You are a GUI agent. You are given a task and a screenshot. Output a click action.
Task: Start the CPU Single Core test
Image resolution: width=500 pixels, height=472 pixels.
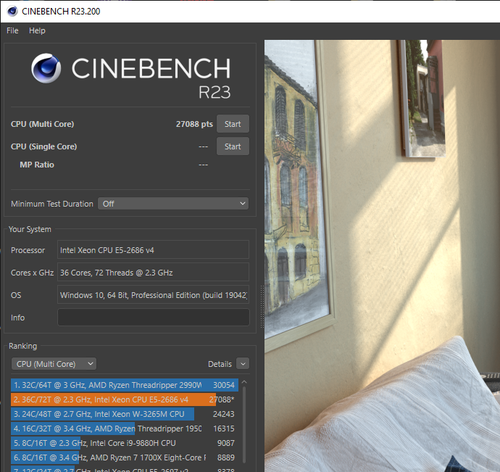click(x=233, y=146)
